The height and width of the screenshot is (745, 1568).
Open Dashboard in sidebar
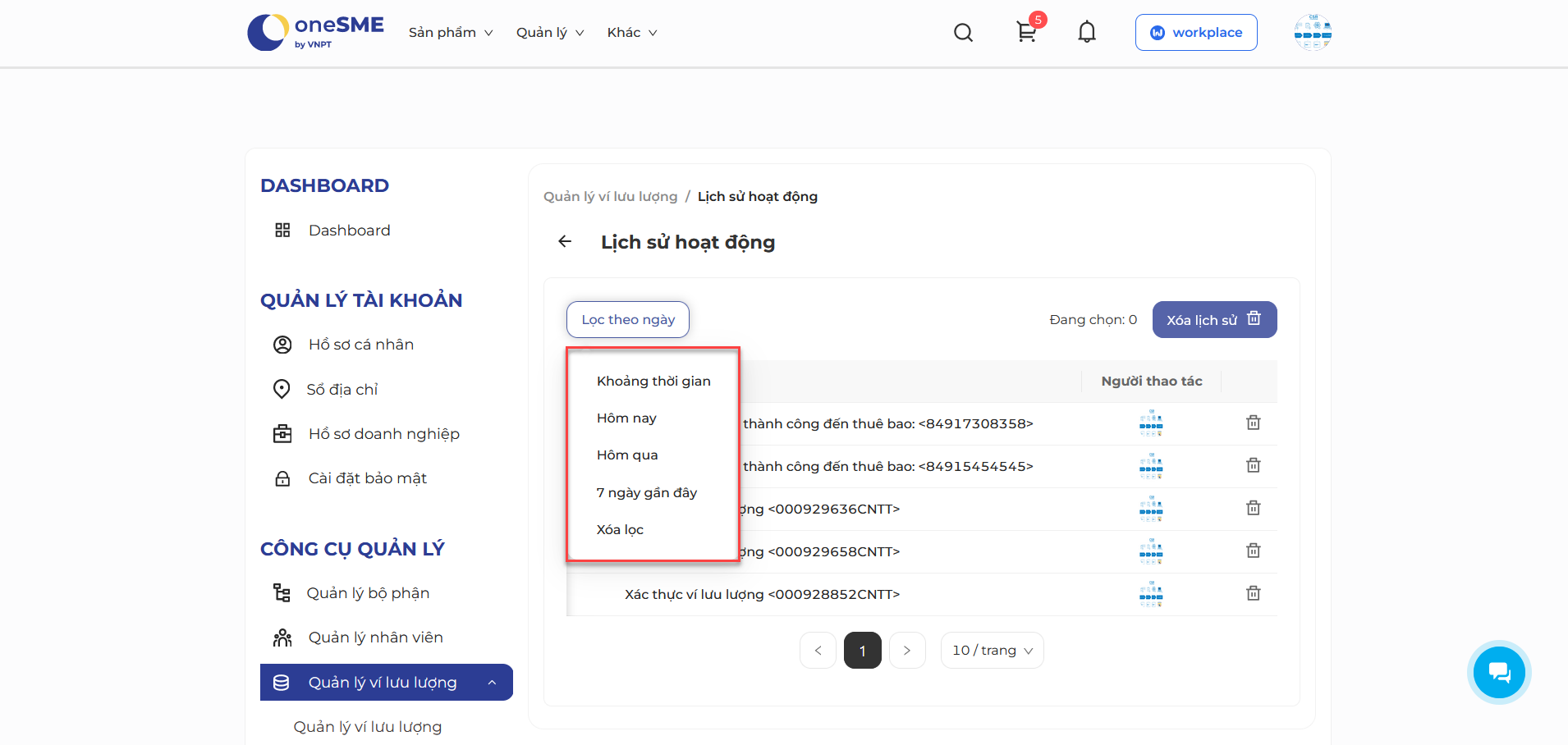(350, 231)
